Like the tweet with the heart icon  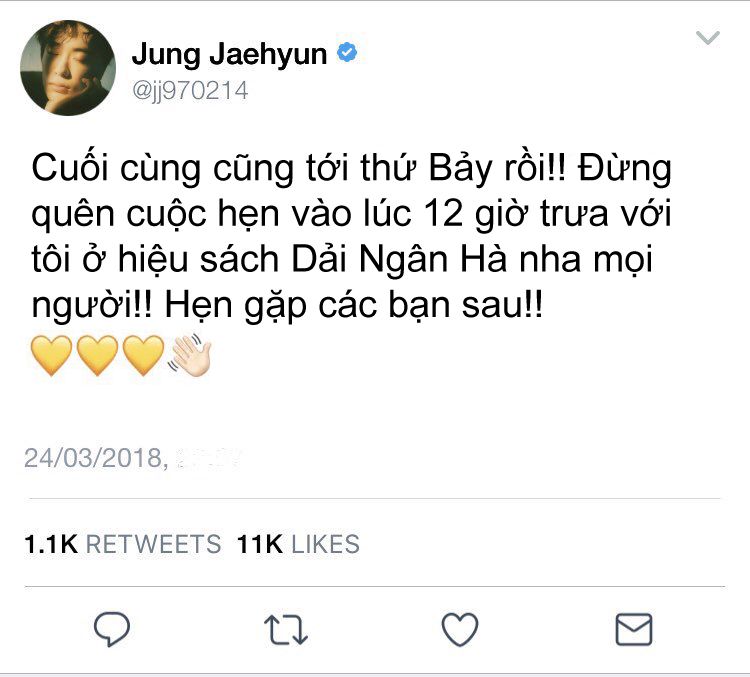coord(460,629)
